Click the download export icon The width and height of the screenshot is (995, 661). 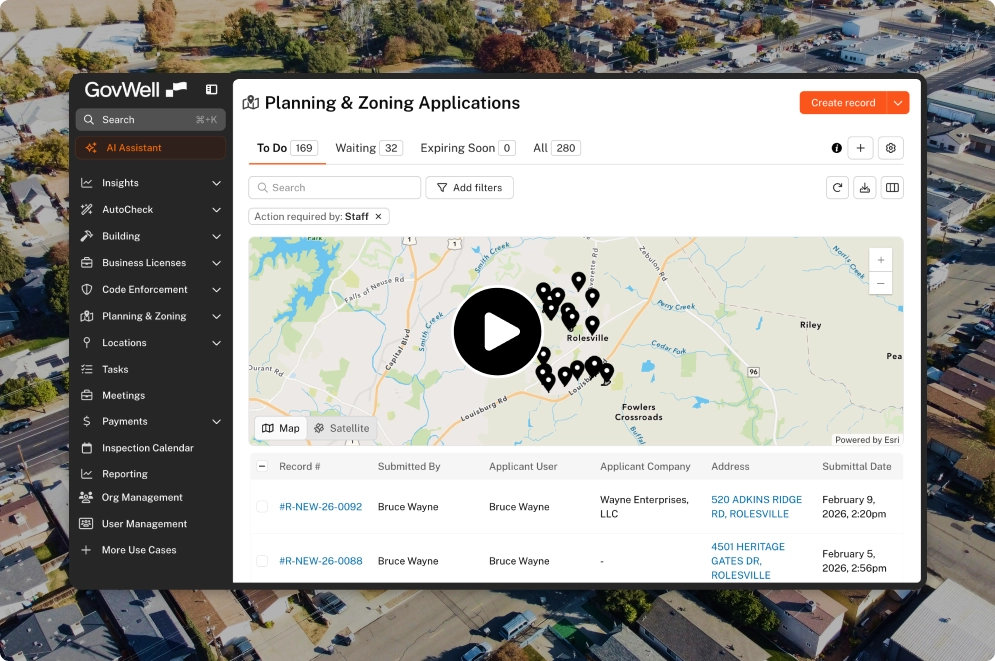[x=865, y=188]
